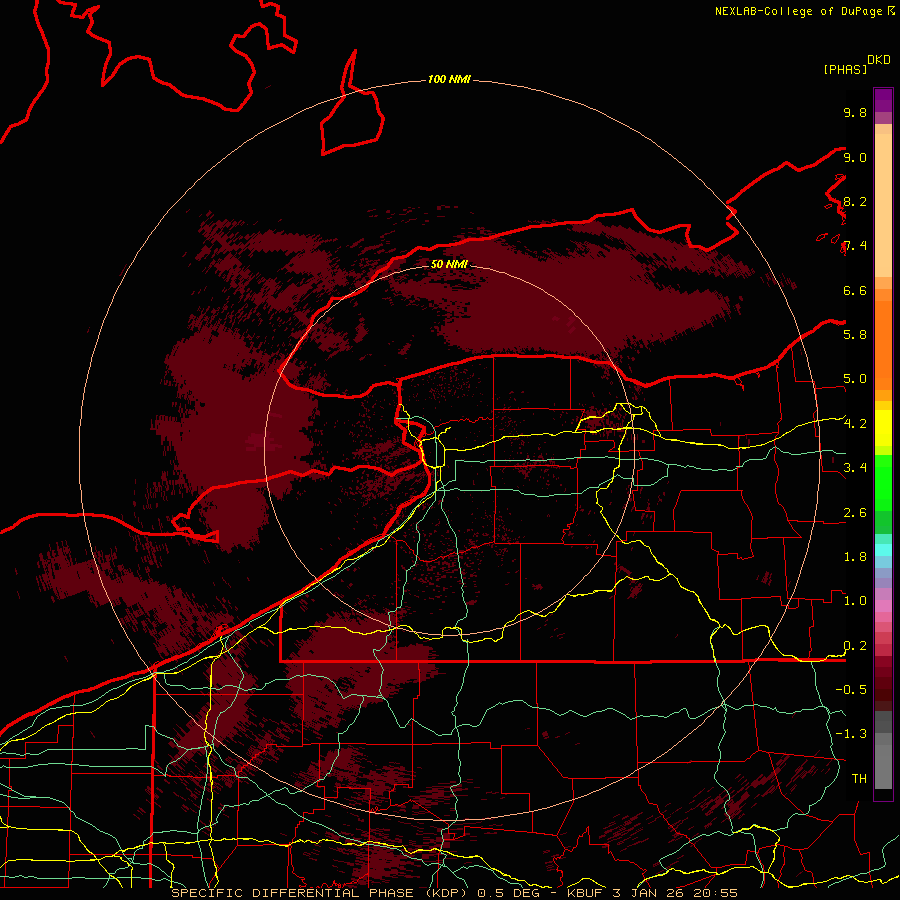Viewport: 900px width, 900px height.
Task: Click the 7.4 value on the scale
Action: click(855, 246)
